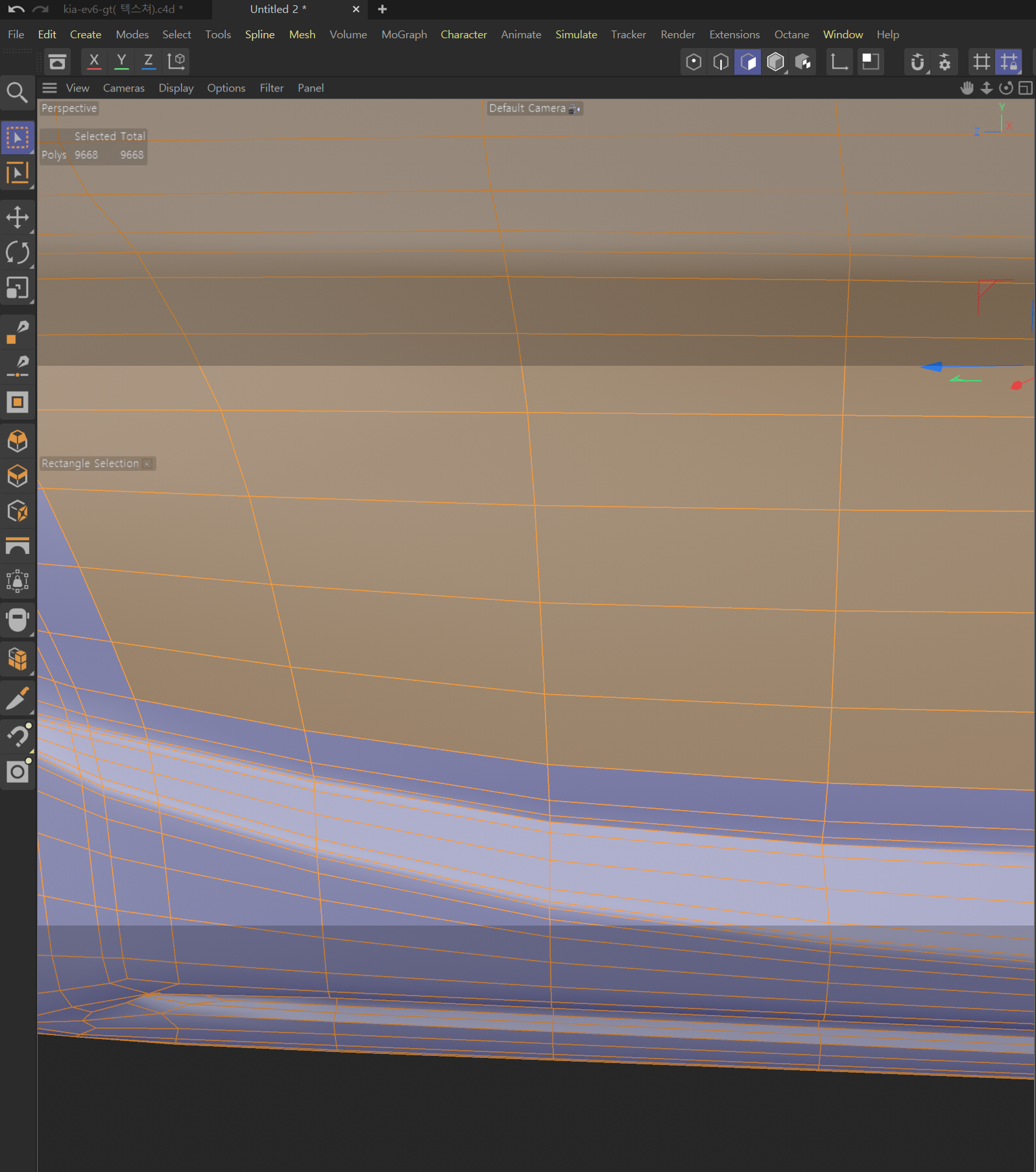Open the search (magnifier) tool
The height and width of the screenshot is (1172, 1036).
click(17, 93)
